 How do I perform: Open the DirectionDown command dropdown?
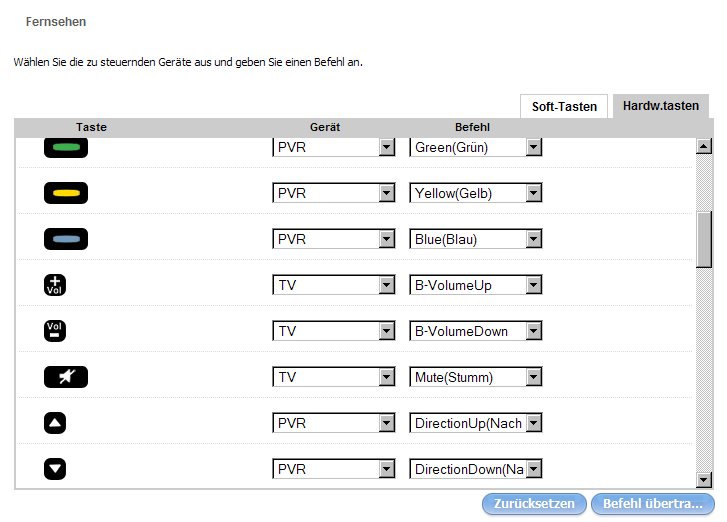pos(533,470)
